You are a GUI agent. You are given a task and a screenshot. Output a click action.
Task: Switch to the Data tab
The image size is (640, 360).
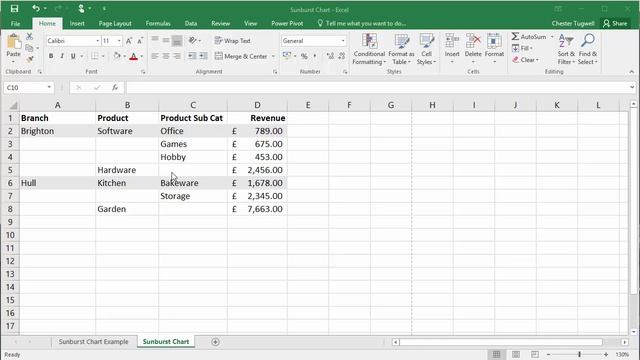[191, 23]
